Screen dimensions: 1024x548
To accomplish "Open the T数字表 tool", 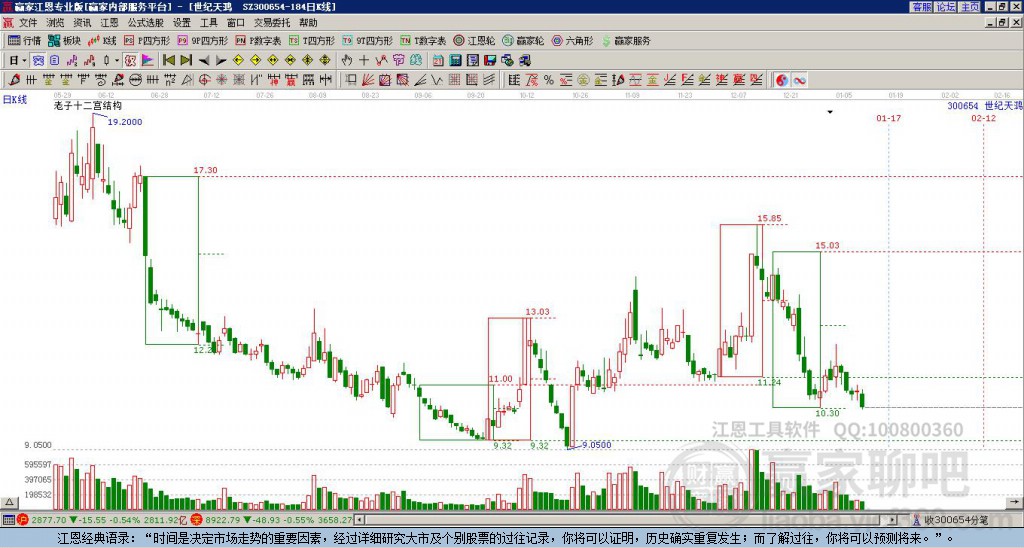I will (423, 40).
